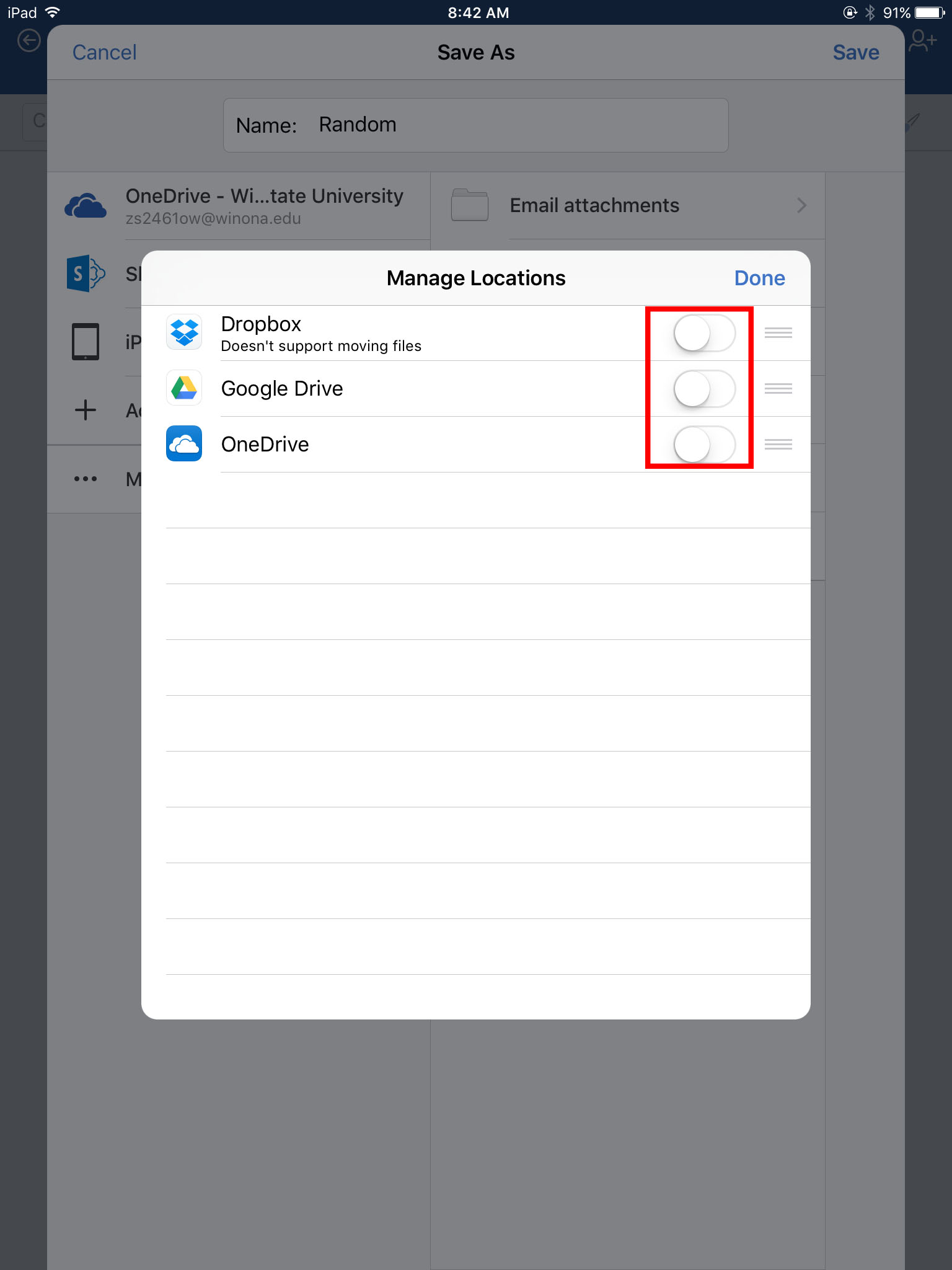Tap the SharePoint icon in sidebar
The image size is (952, 1270).
[86, 273]
